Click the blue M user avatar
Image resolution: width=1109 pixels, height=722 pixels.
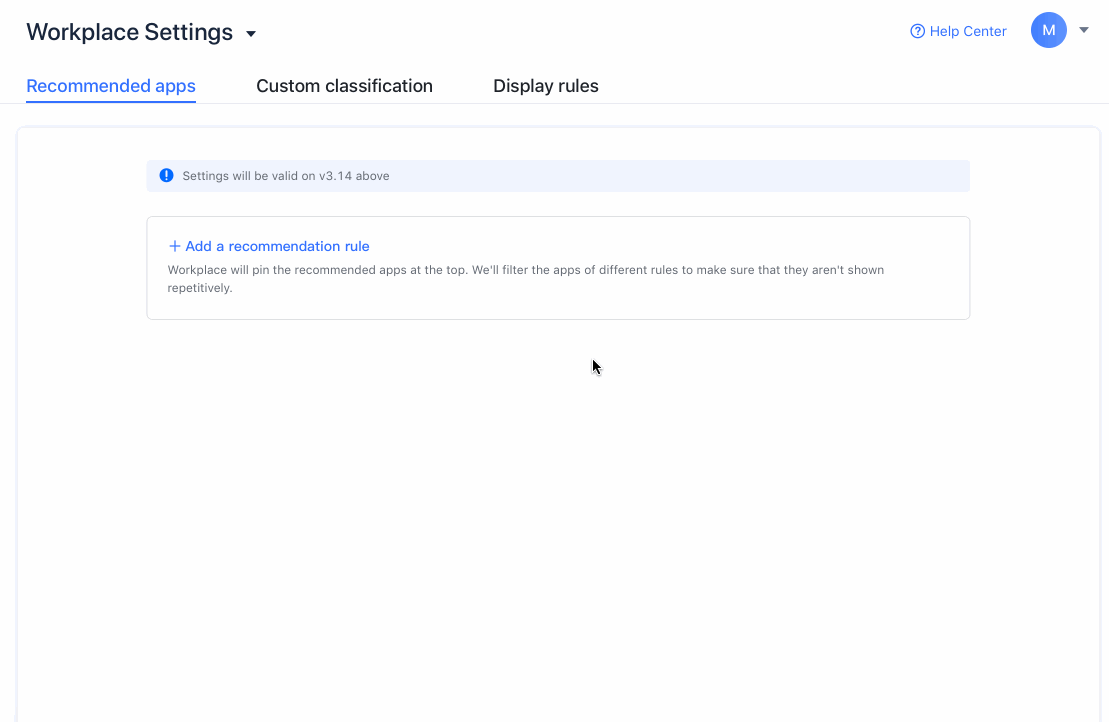(1048, 30)
